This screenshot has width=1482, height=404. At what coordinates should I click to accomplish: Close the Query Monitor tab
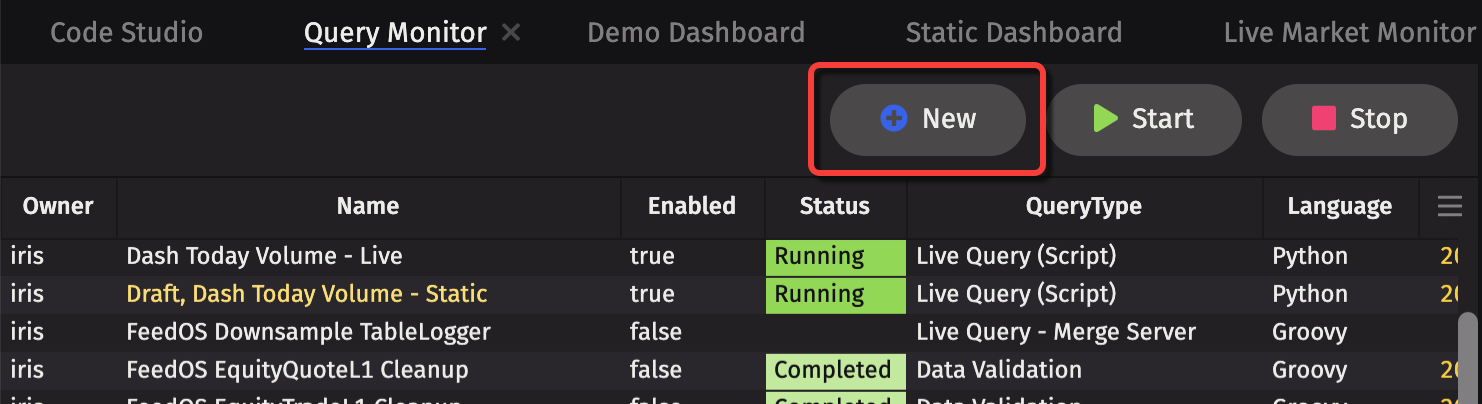click(511, 33)
